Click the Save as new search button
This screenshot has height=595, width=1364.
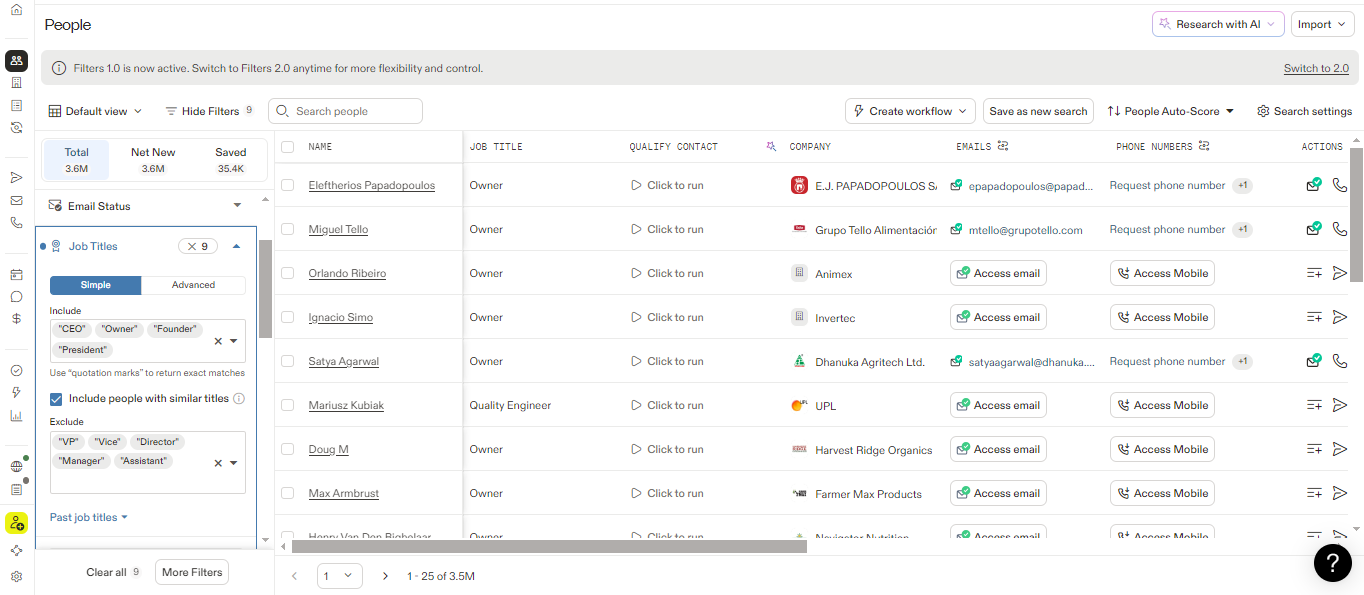point(1037,111)
